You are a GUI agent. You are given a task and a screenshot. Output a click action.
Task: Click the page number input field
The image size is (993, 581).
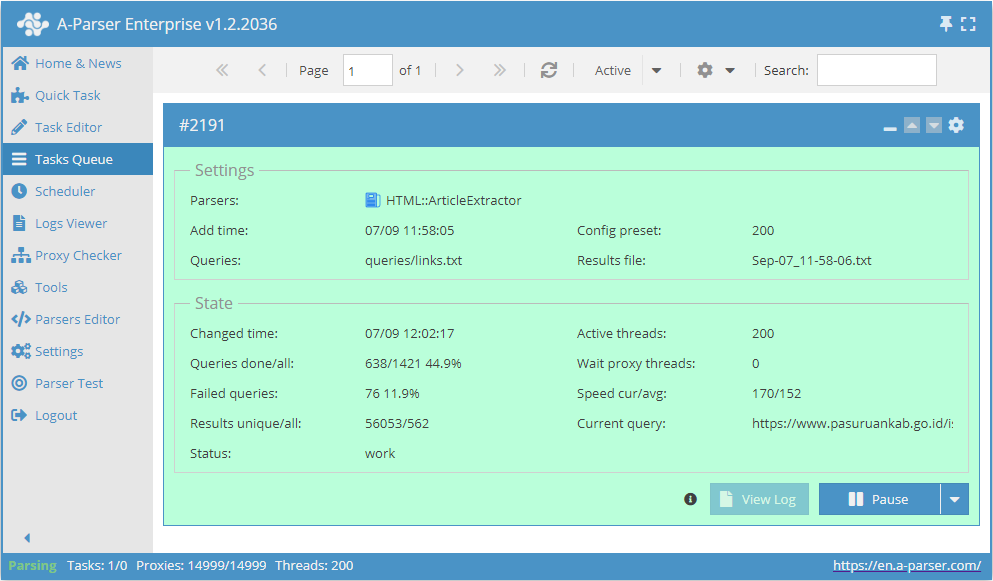[x=367, y=70]
